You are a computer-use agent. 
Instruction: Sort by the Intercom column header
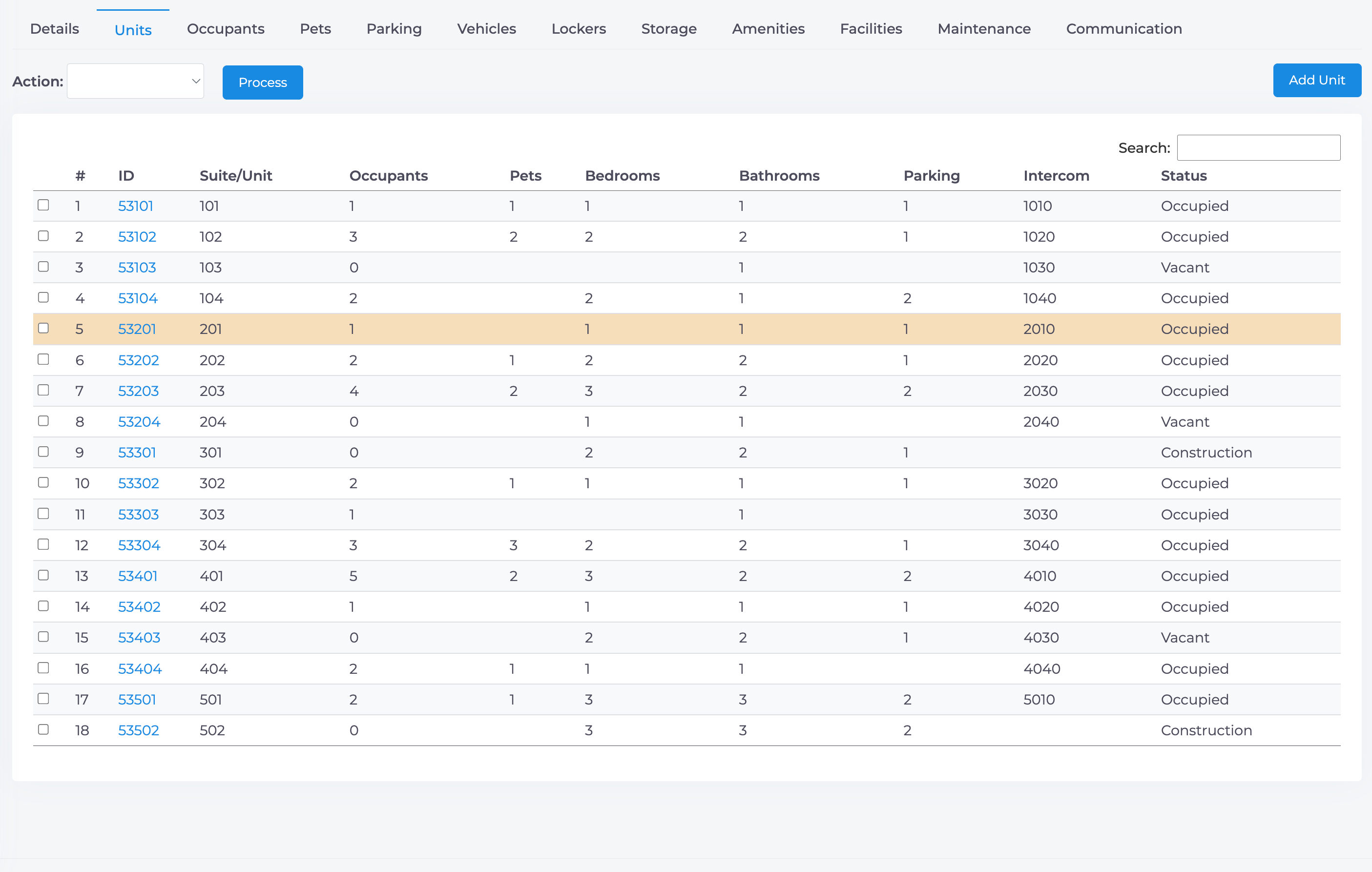tap(1057, 176)
